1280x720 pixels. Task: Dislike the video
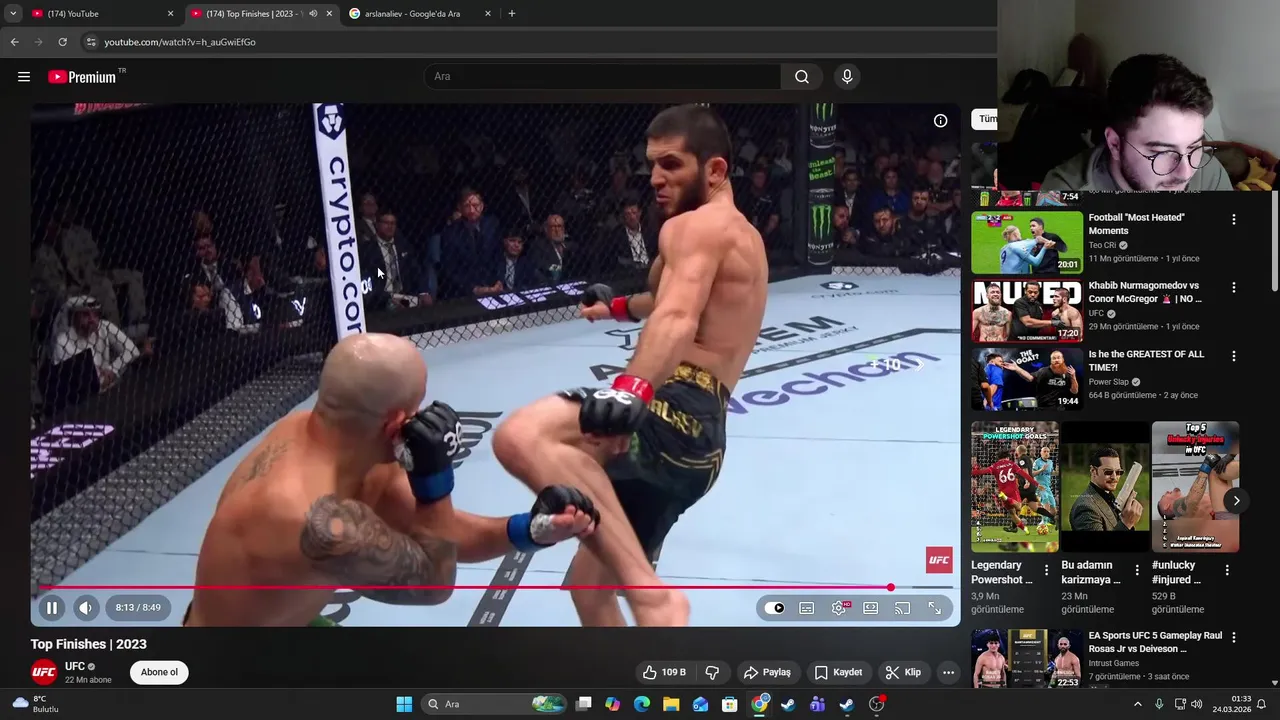pyautogui.click(x=713, y=672)
